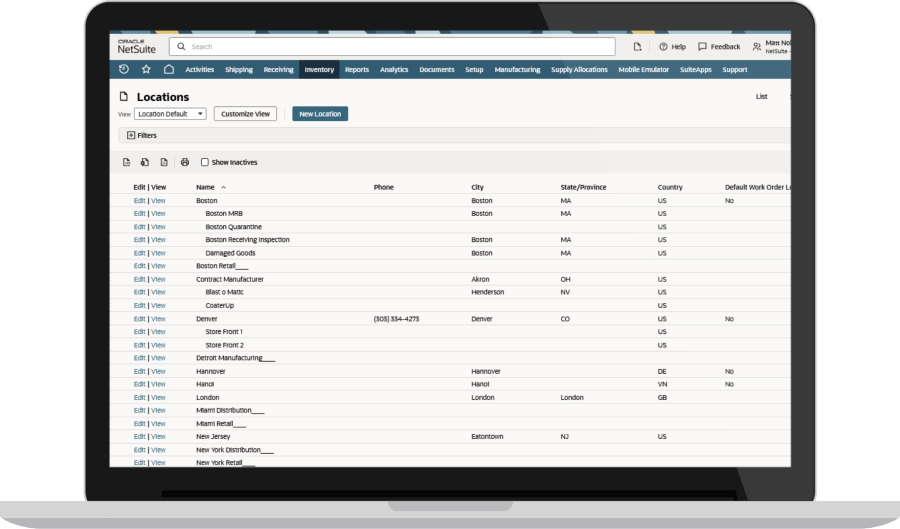Enable the Show Inactives checkbox
Viewport: 900px width, 529px height.
(x=205, y=162)
